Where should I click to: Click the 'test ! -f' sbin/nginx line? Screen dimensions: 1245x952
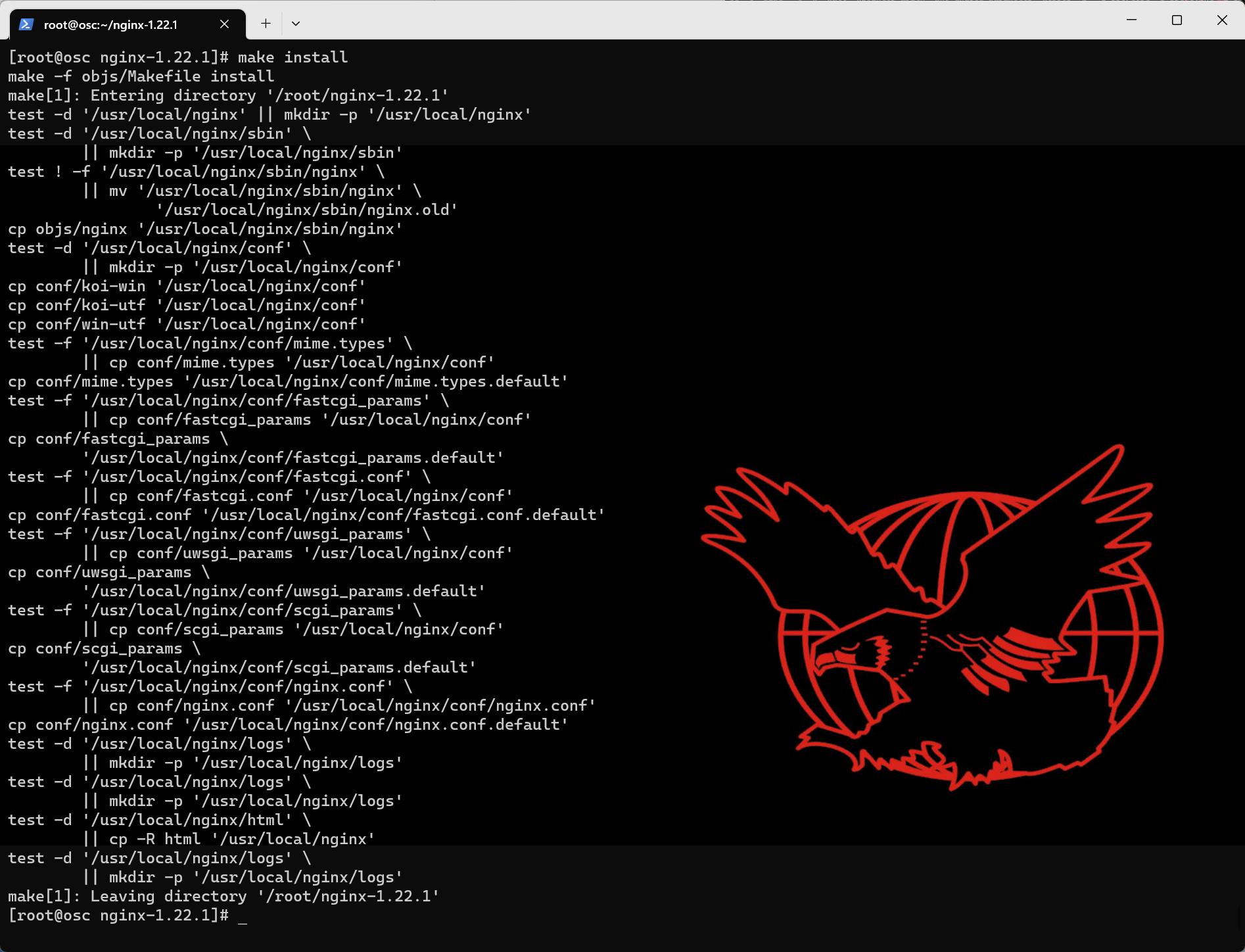(x=197, y=172)
